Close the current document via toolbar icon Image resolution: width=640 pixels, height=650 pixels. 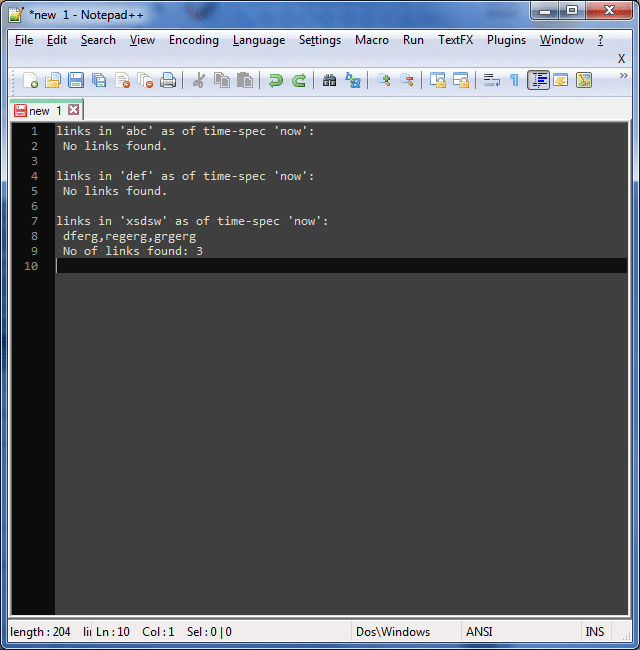(122, 80)
